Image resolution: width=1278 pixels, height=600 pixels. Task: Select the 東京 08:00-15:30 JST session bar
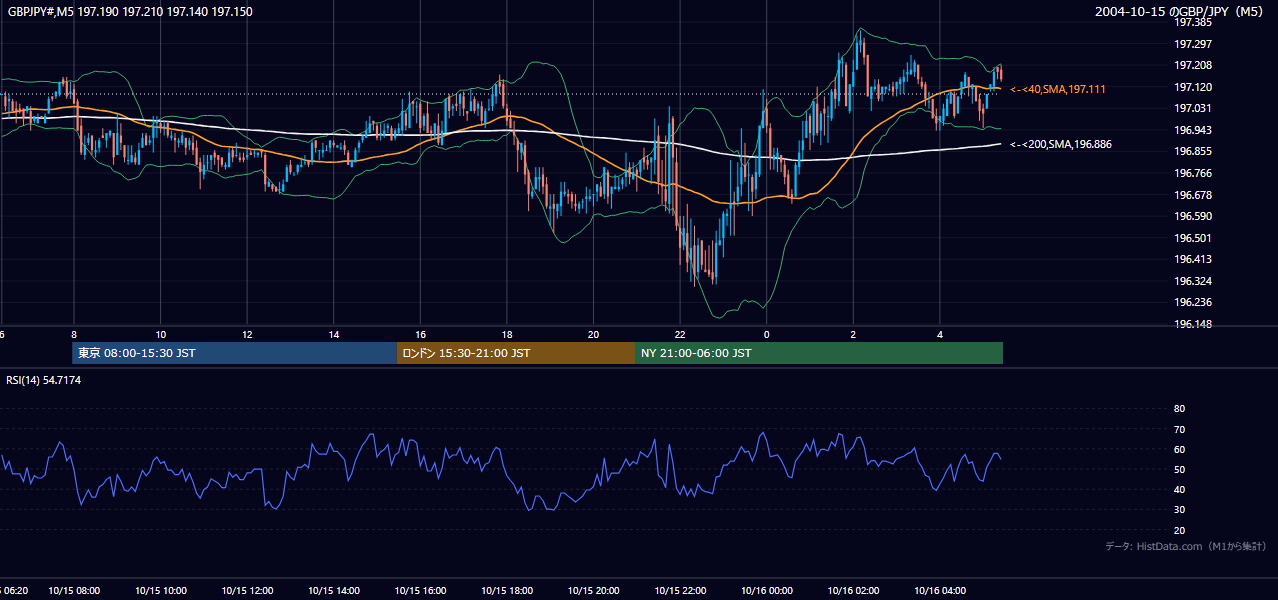[235, 353]
